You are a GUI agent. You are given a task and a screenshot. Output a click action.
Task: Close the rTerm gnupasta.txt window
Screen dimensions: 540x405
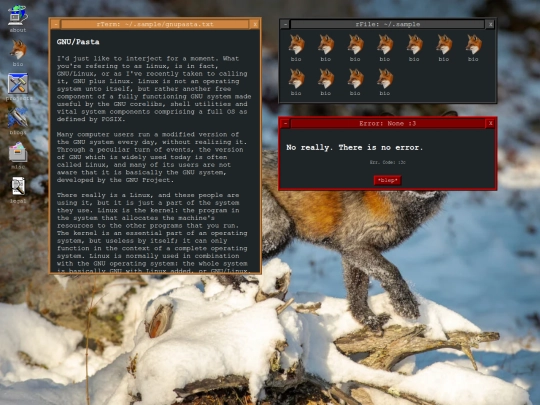pos(255,24)
